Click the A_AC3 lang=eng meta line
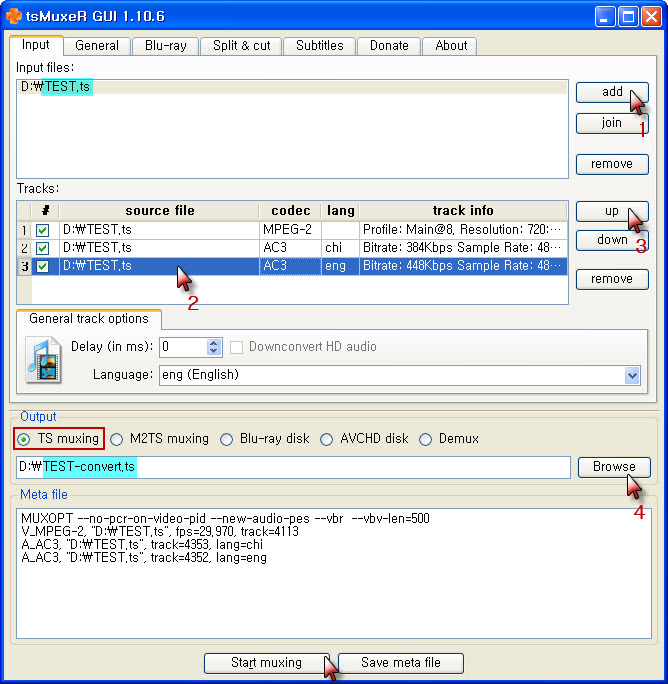This screenshot has width=668, height=684. point(144,558)
